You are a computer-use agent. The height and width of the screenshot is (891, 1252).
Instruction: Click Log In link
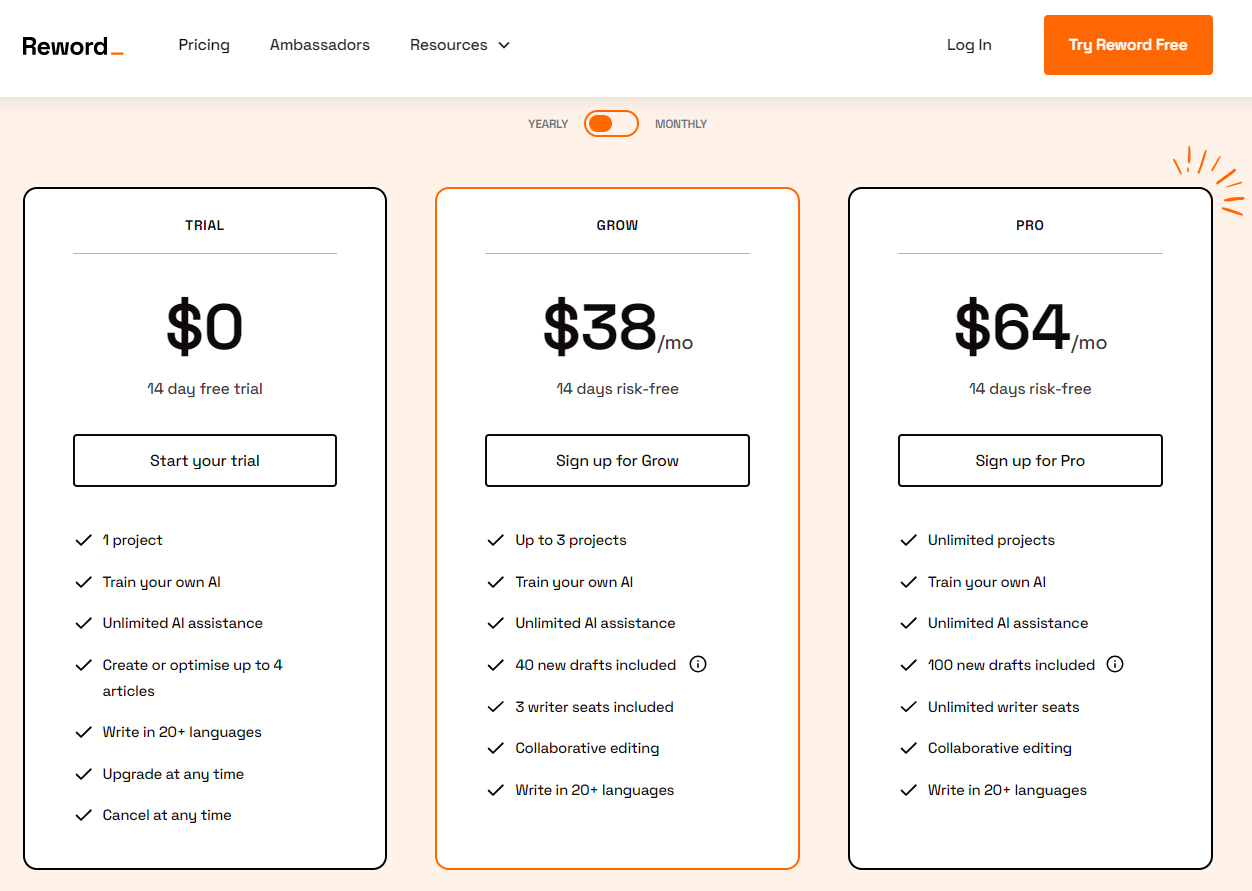pos(969,45)
